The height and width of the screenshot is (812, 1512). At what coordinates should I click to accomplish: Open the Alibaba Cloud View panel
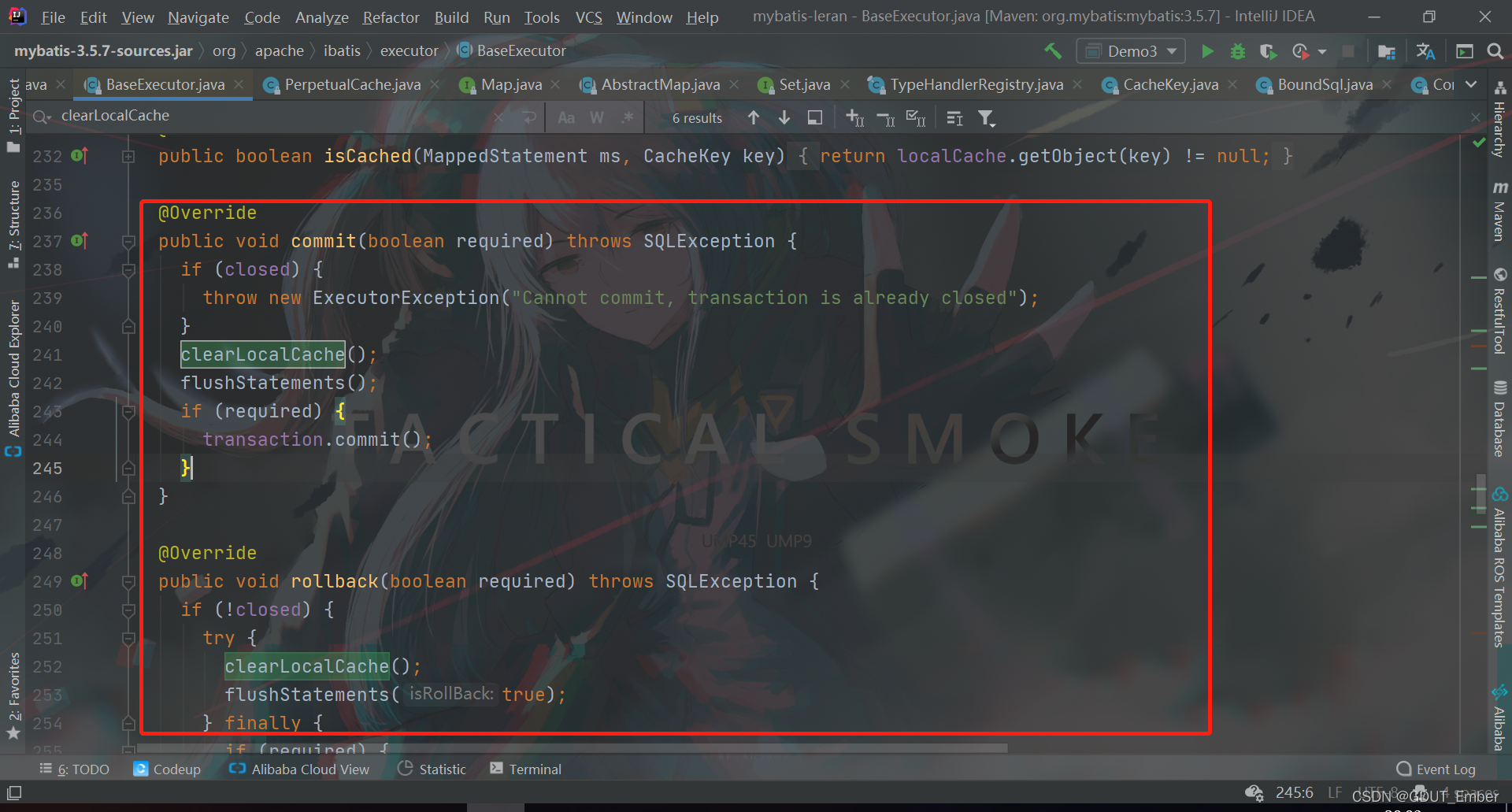pyautogui.click(x=299, y=769)
